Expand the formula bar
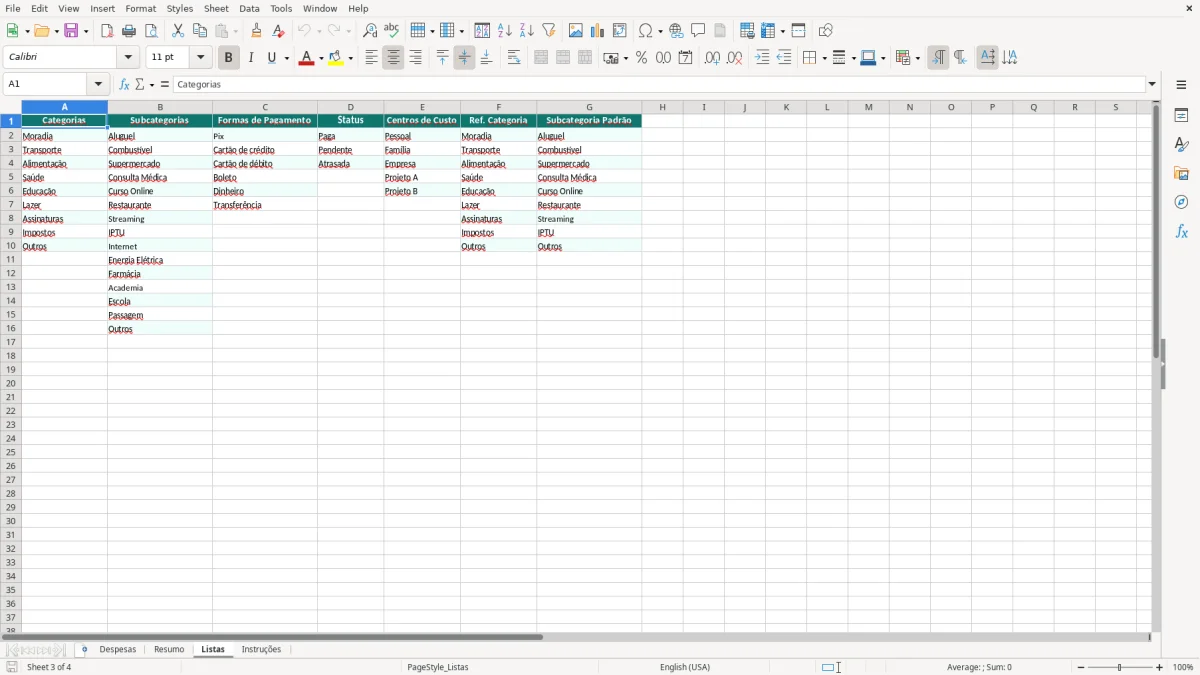Image resolution: width=1200 pixels, height=675 pixels. [x=1152, y=85]
